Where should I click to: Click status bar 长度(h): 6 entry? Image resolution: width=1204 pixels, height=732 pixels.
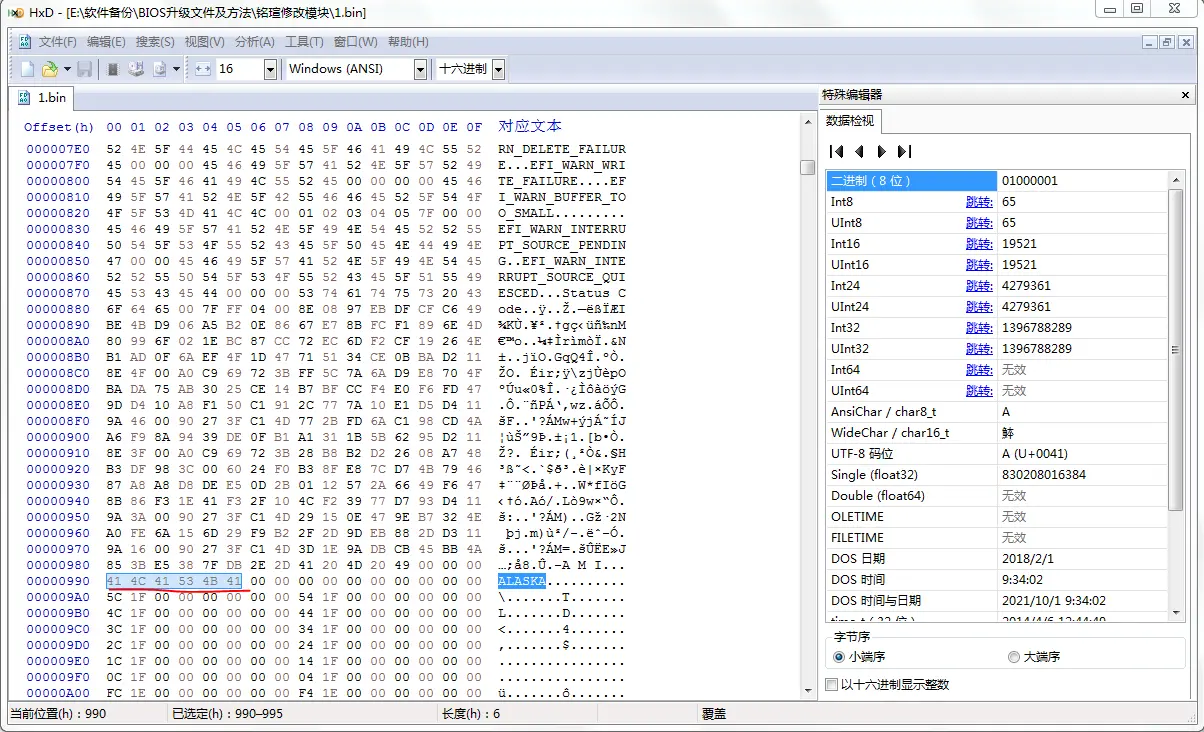tap(471, 714)
